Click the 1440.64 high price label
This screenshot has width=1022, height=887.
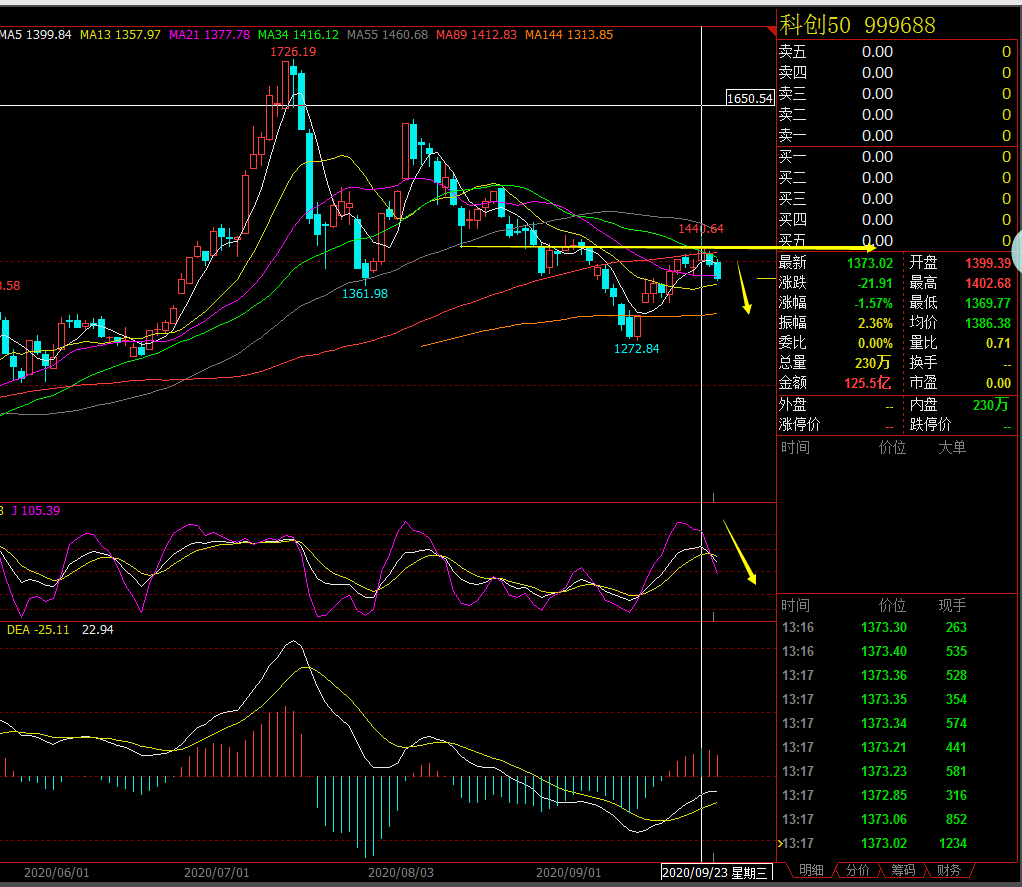[x=701, y=228]
